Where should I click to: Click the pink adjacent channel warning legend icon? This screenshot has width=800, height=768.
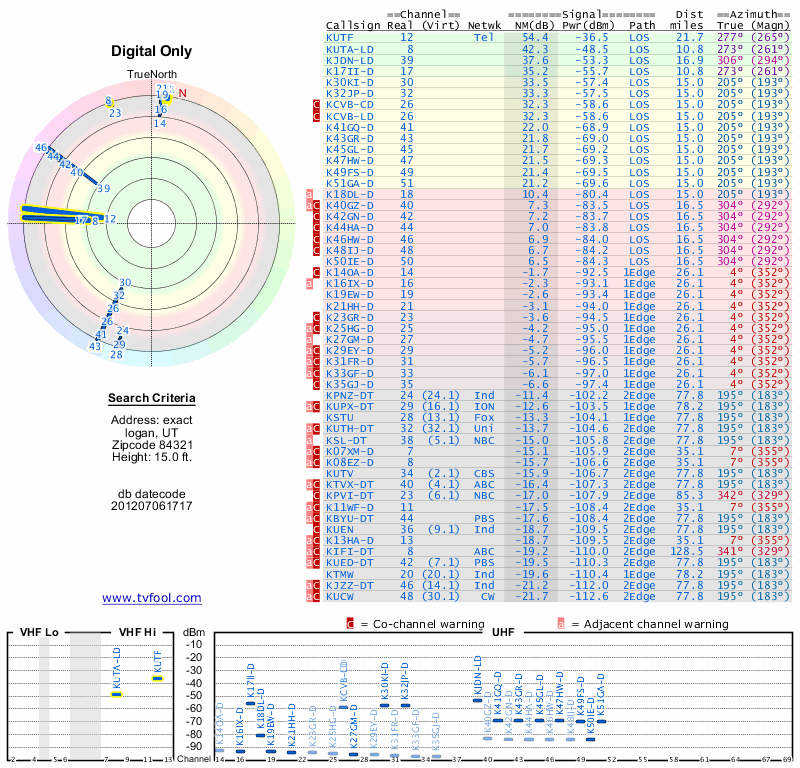tap(561, 624)
